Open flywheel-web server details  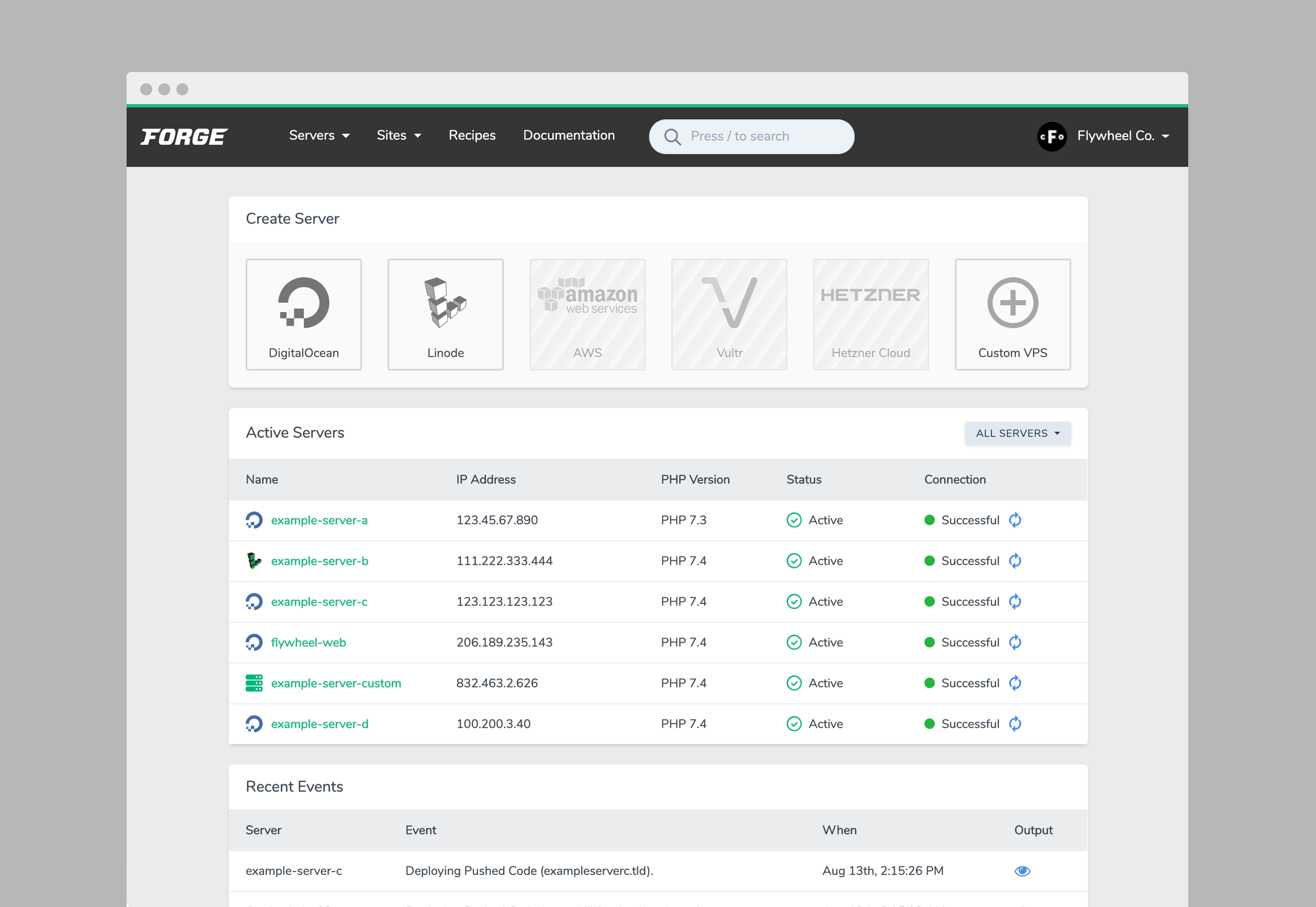(x=308, y=642)
